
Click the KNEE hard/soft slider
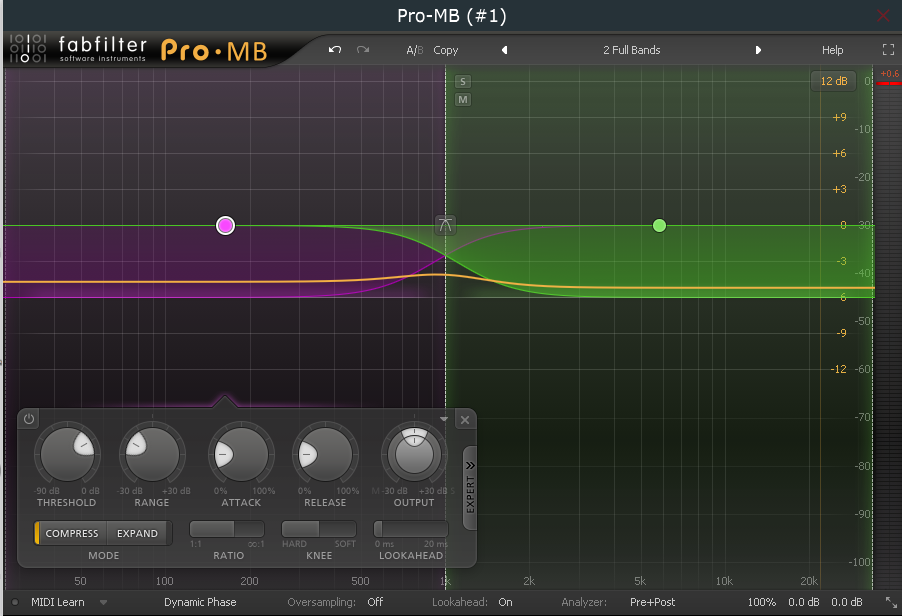click(x=319, y=529)
